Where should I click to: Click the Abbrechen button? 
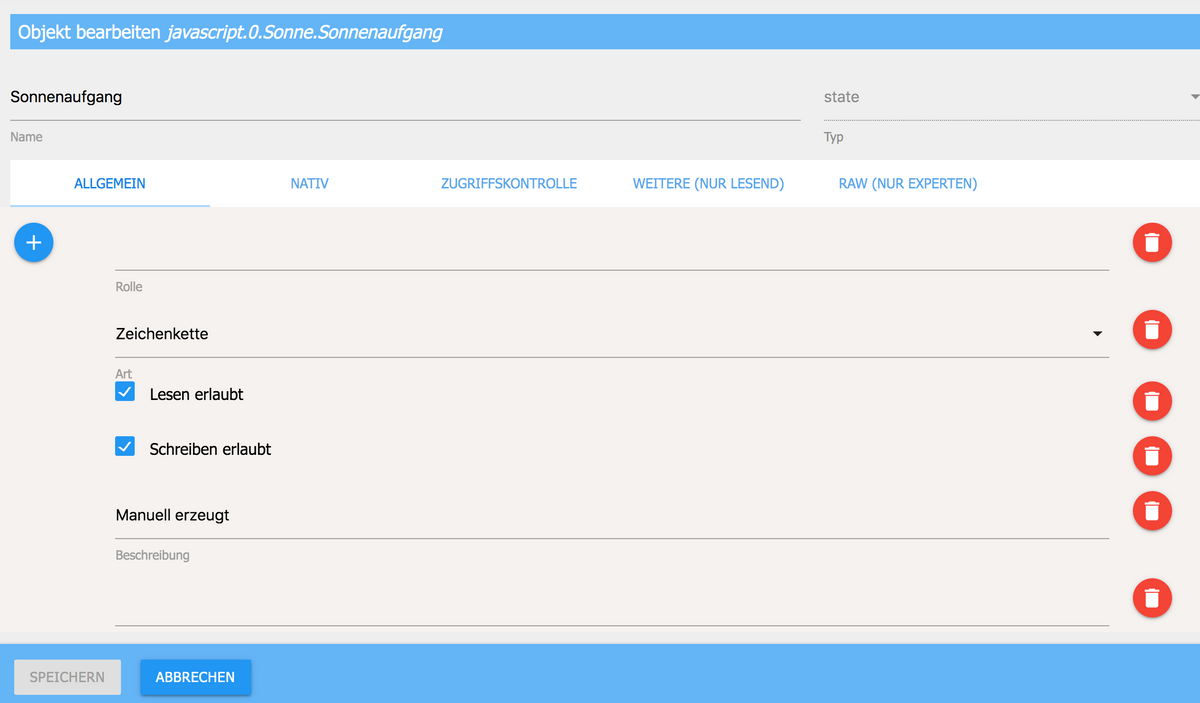pyautogui.click(x=195, y=677)
